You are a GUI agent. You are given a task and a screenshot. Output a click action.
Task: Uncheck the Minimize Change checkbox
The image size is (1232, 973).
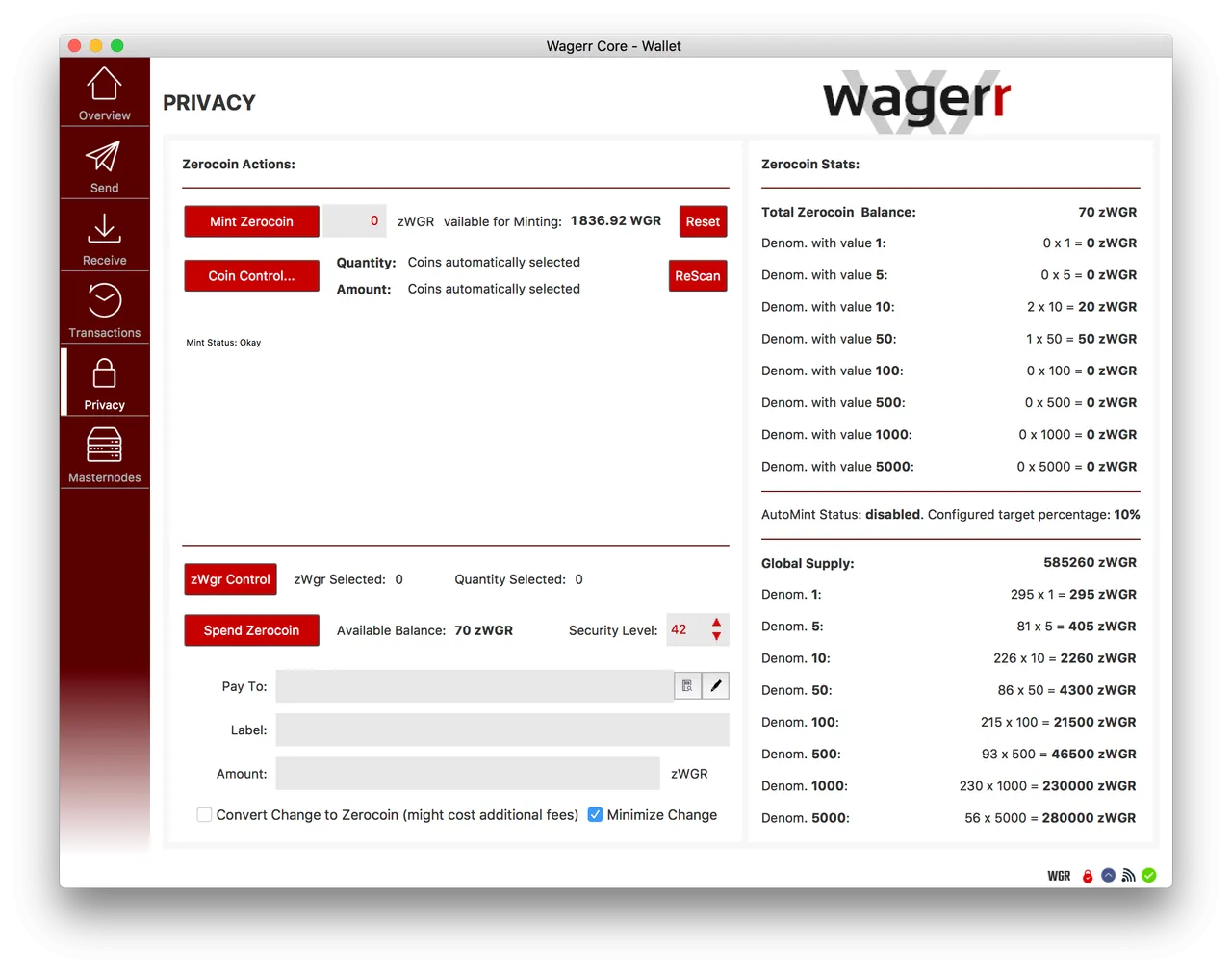click(x=595, y=814)
